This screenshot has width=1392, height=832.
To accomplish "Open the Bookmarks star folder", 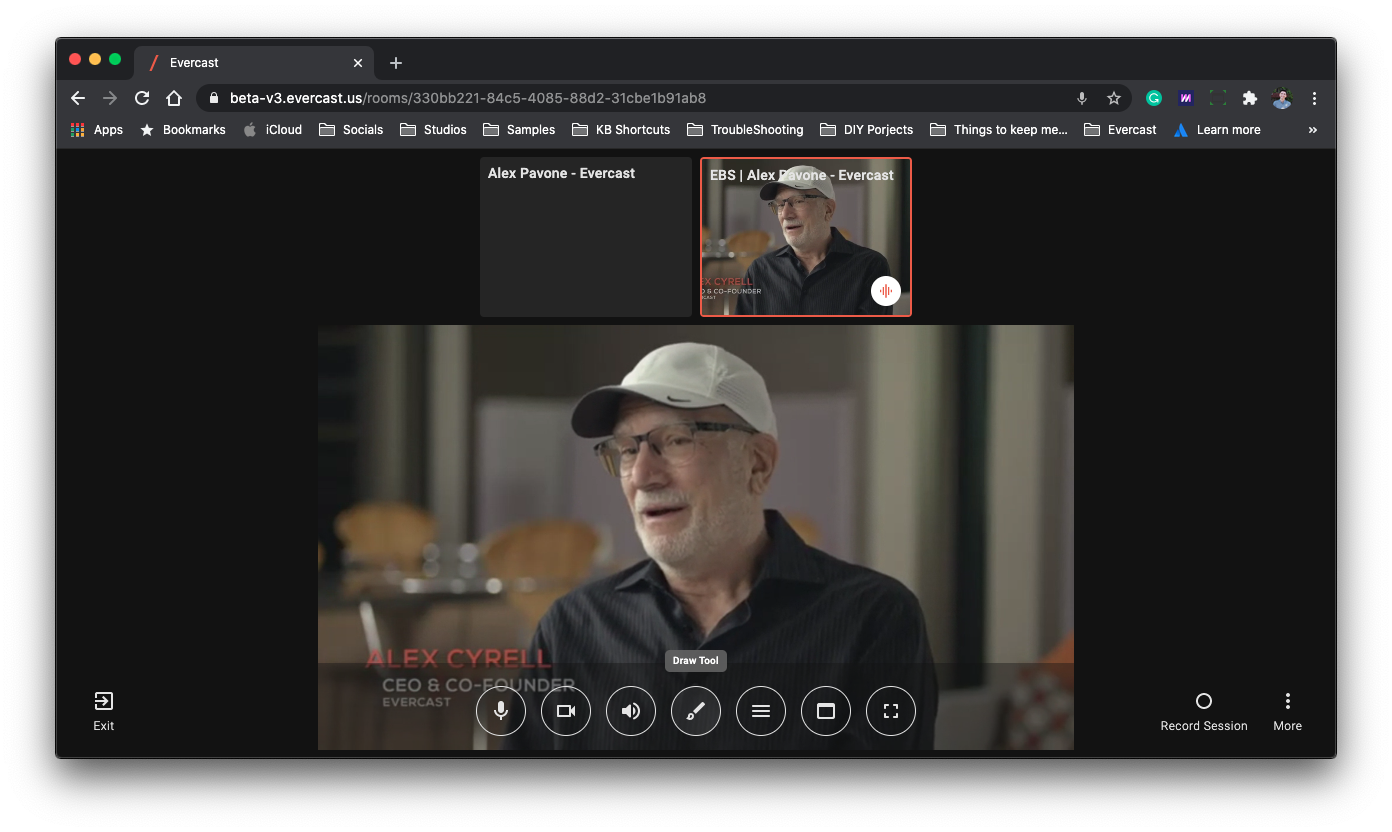I will coord(183,130).
